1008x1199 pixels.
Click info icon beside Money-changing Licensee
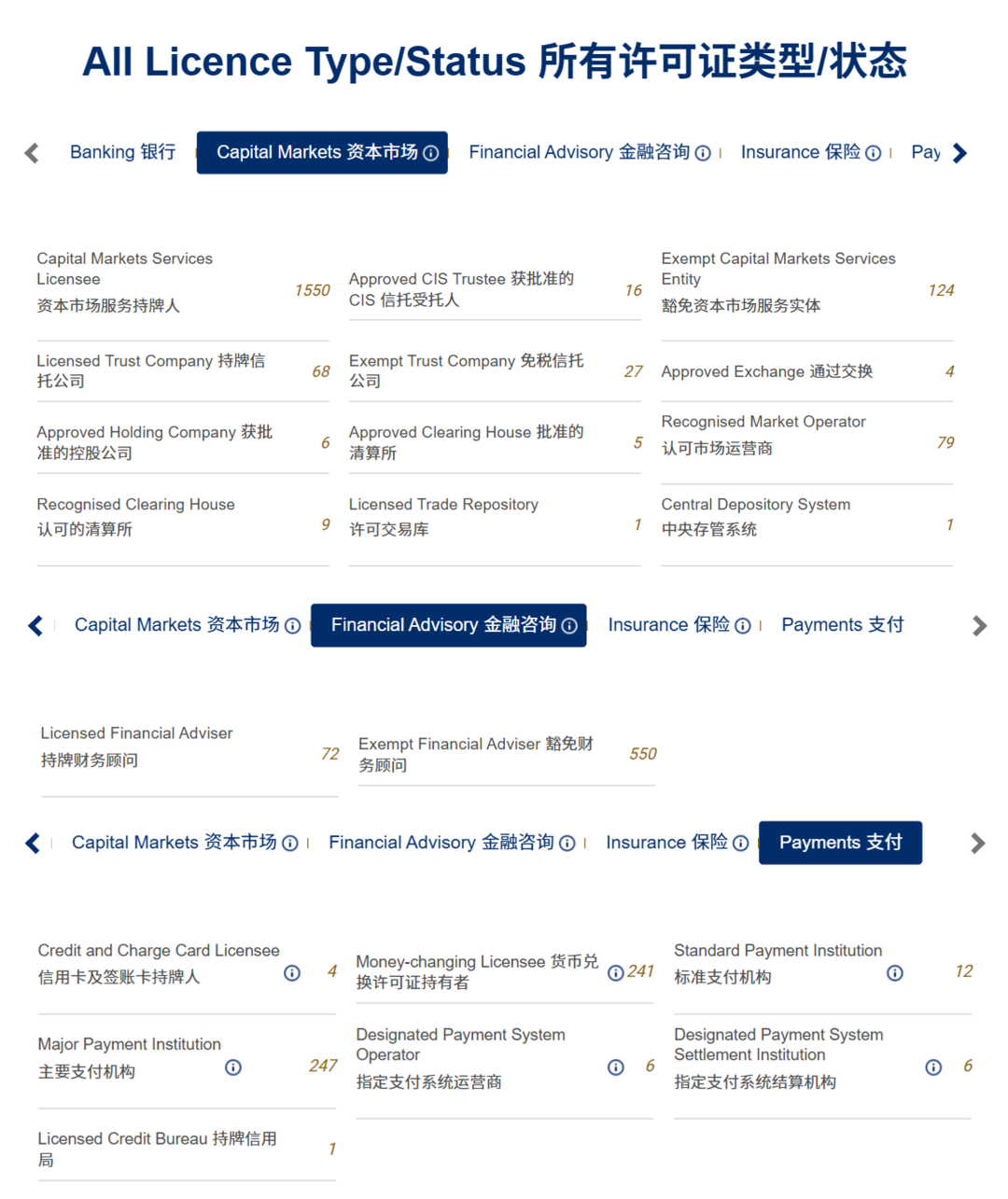click(616, 973)
